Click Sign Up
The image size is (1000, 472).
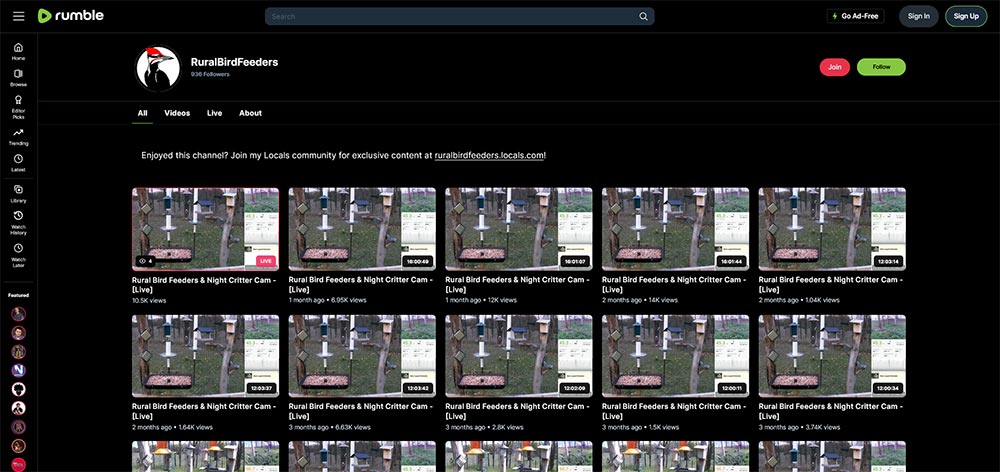click(966, 16)
